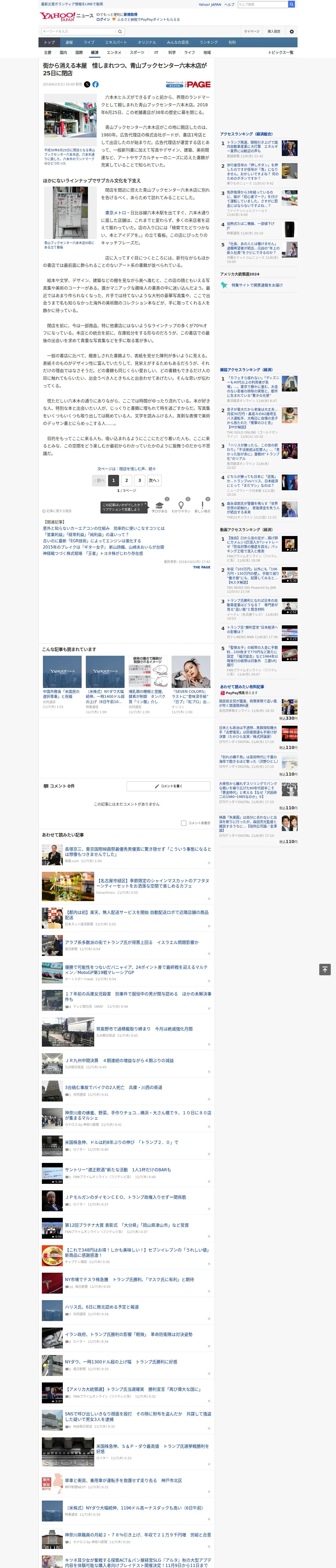Open the エンタメ category
336x1568 pixels.
(114, 52)
